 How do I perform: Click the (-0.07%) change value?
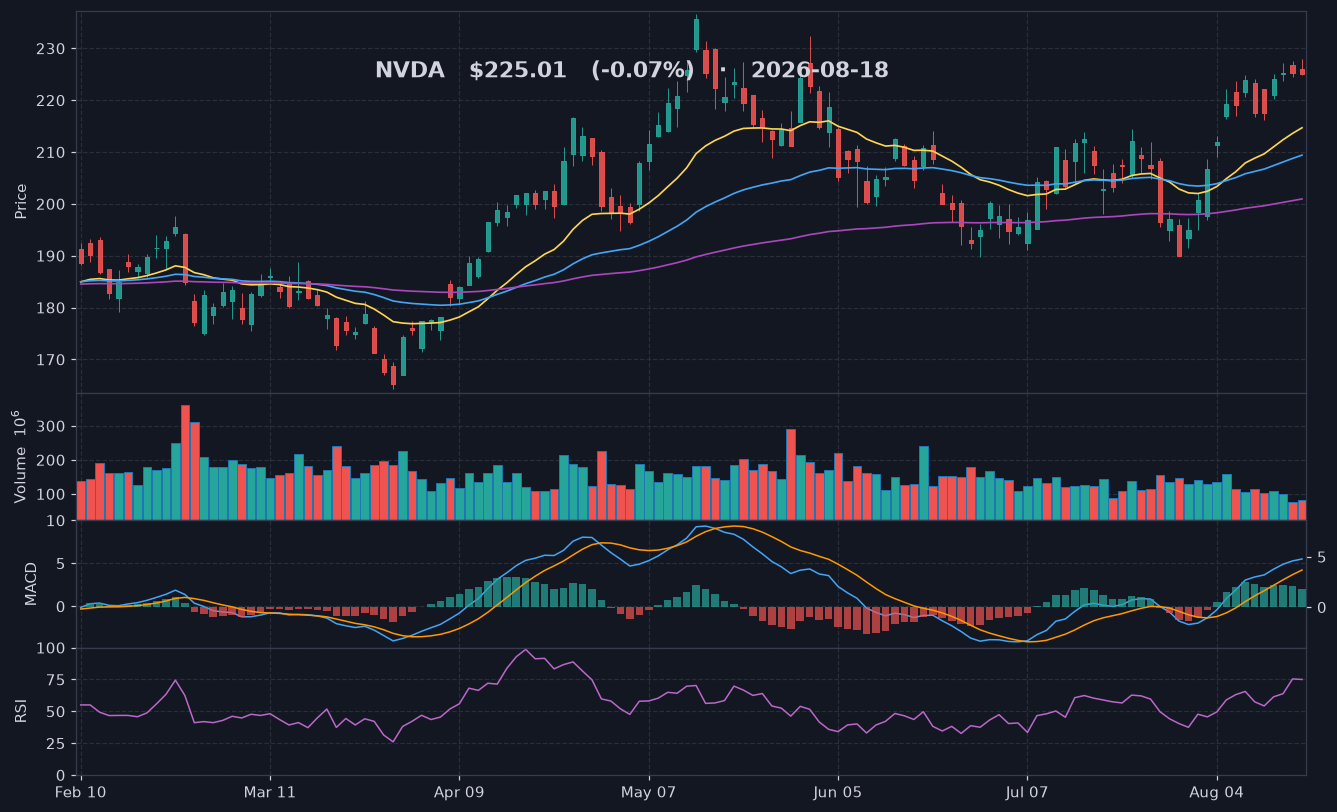(x=642, y=70)
